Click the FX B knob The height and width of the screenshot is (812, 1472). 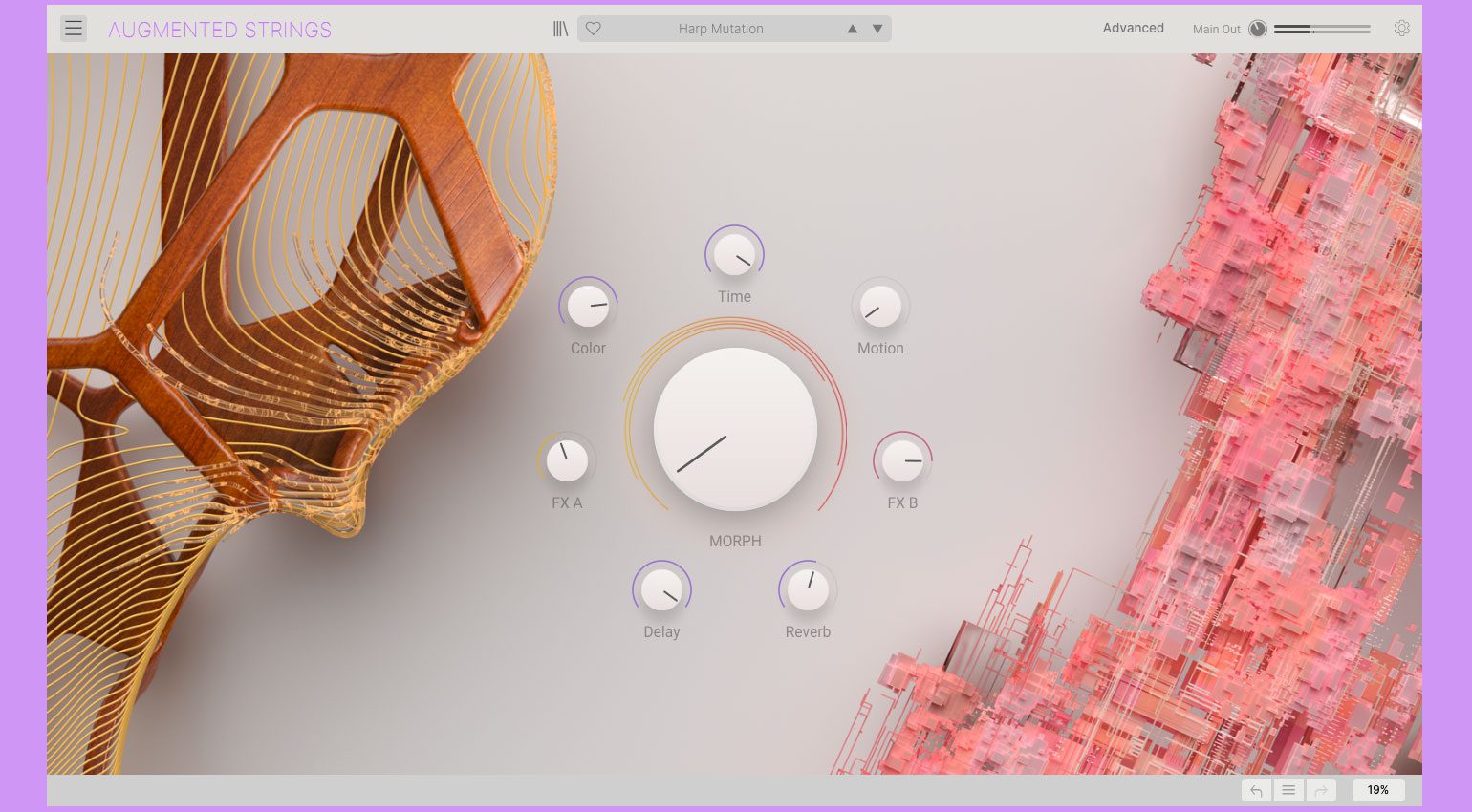(x=902, y=461)
